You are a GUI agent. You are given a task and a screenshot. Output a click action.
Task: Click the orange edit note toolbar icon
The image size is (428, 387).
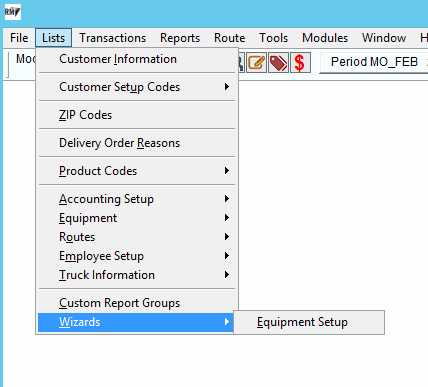(x=256, y=62)
